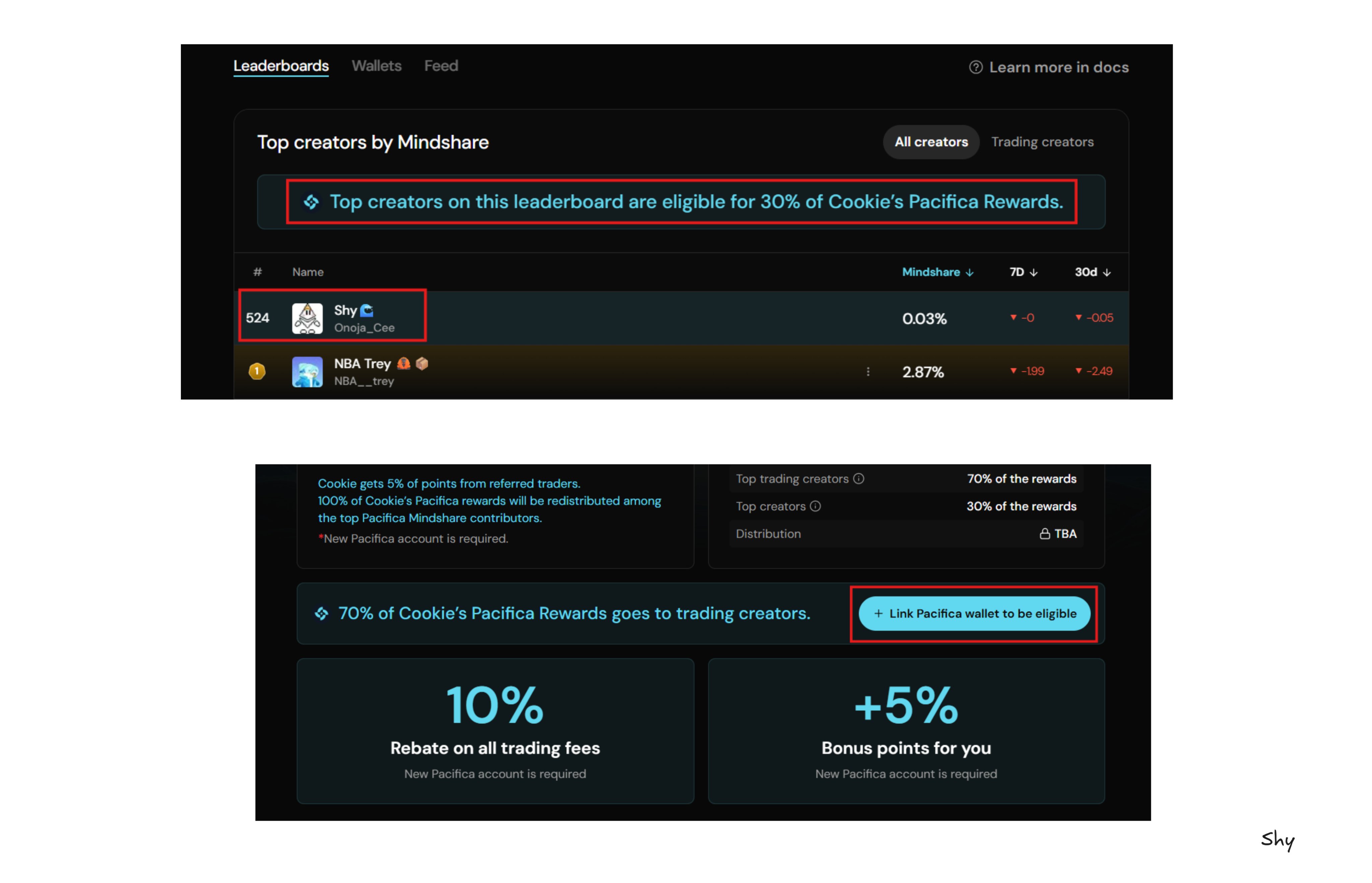Click the +5% Bonus points for you card
The image size is (1372, 883).
coord(906,731)
